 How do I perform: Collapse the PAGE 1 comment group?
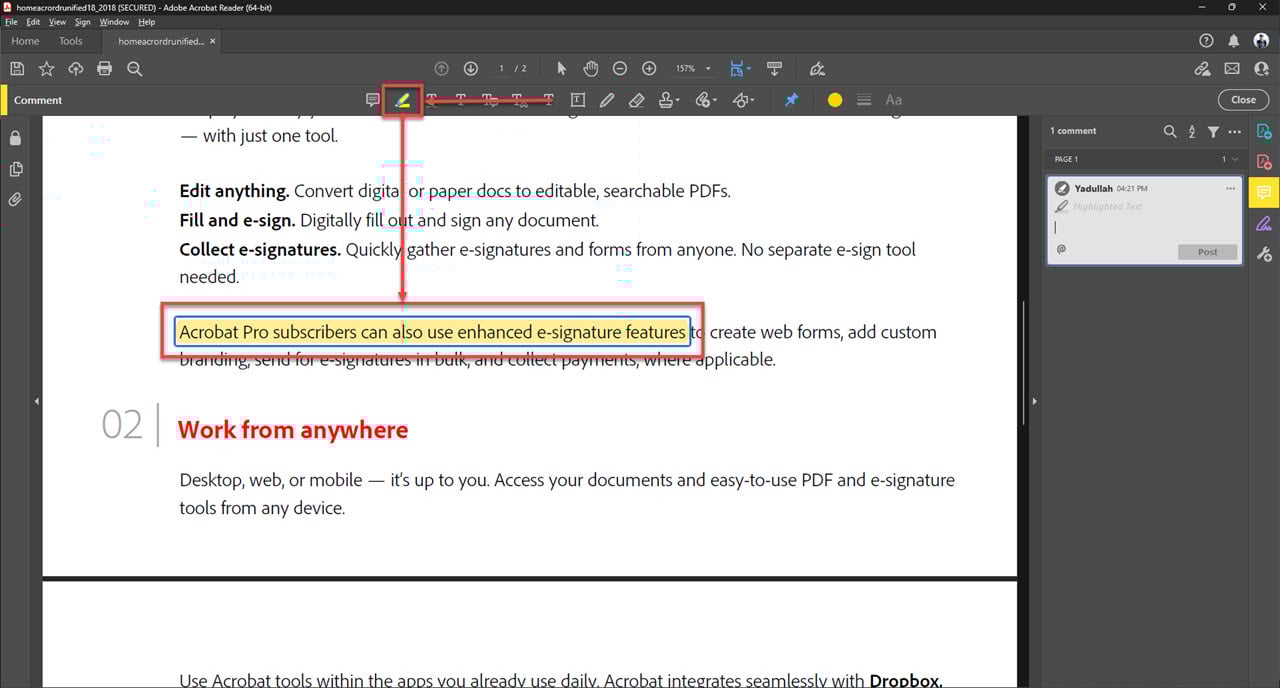point(1235,159)
